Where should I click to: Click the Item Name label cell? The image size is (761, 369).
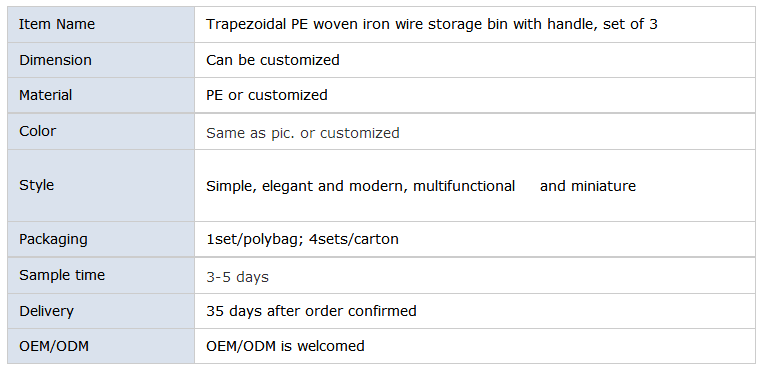101,24
